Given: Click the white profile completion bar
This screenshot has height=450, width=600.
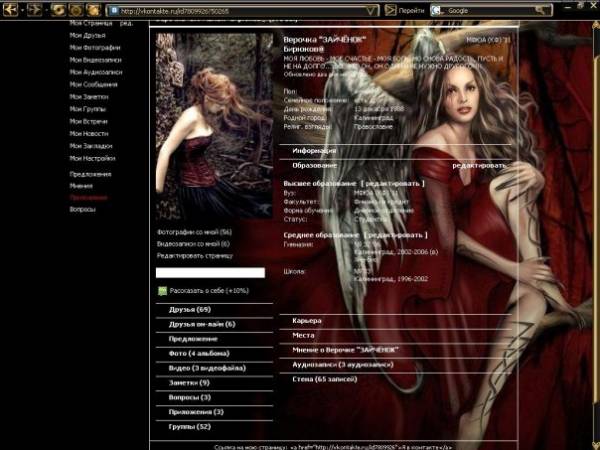Looking at the screenshot, I should (210, 272).
